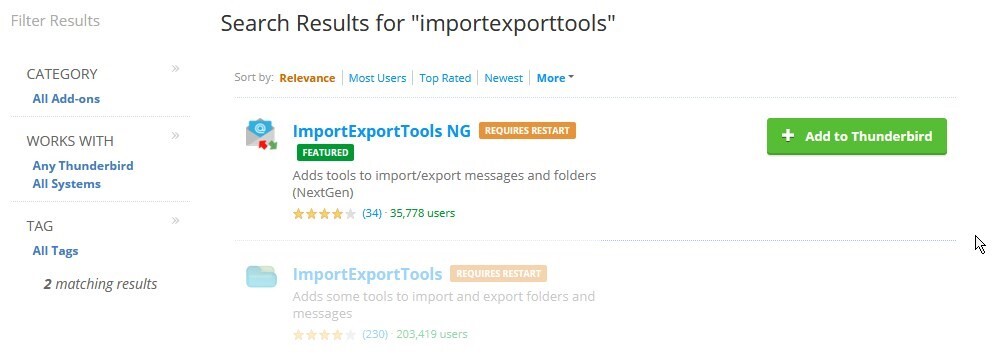Select the All Add-ons category filter

[x=66, y=99]
